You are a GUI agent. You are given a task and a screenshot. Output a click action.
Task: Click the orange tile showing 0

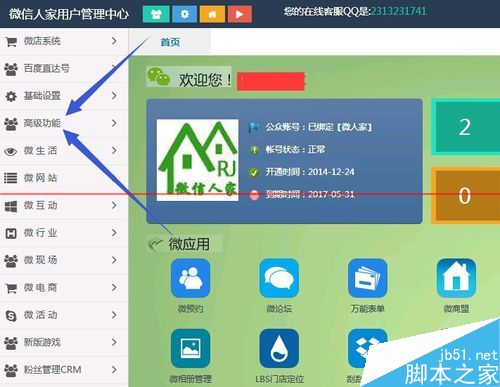pos(466,195)
